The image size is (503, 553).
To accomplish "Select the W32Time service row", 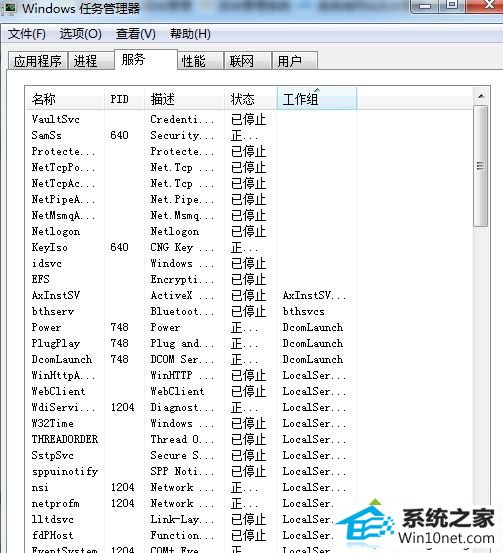I will 192,423.
